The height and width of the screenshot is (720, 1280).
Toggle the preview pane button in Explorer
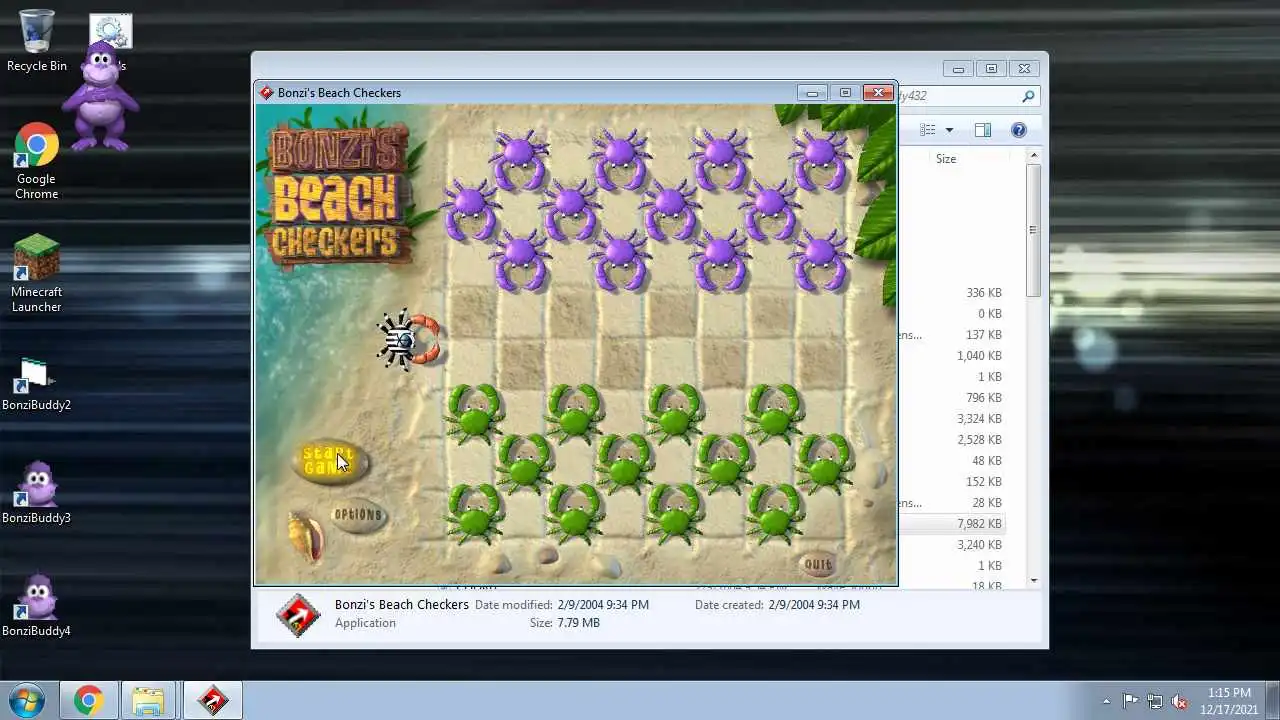[x=983, y=130]
